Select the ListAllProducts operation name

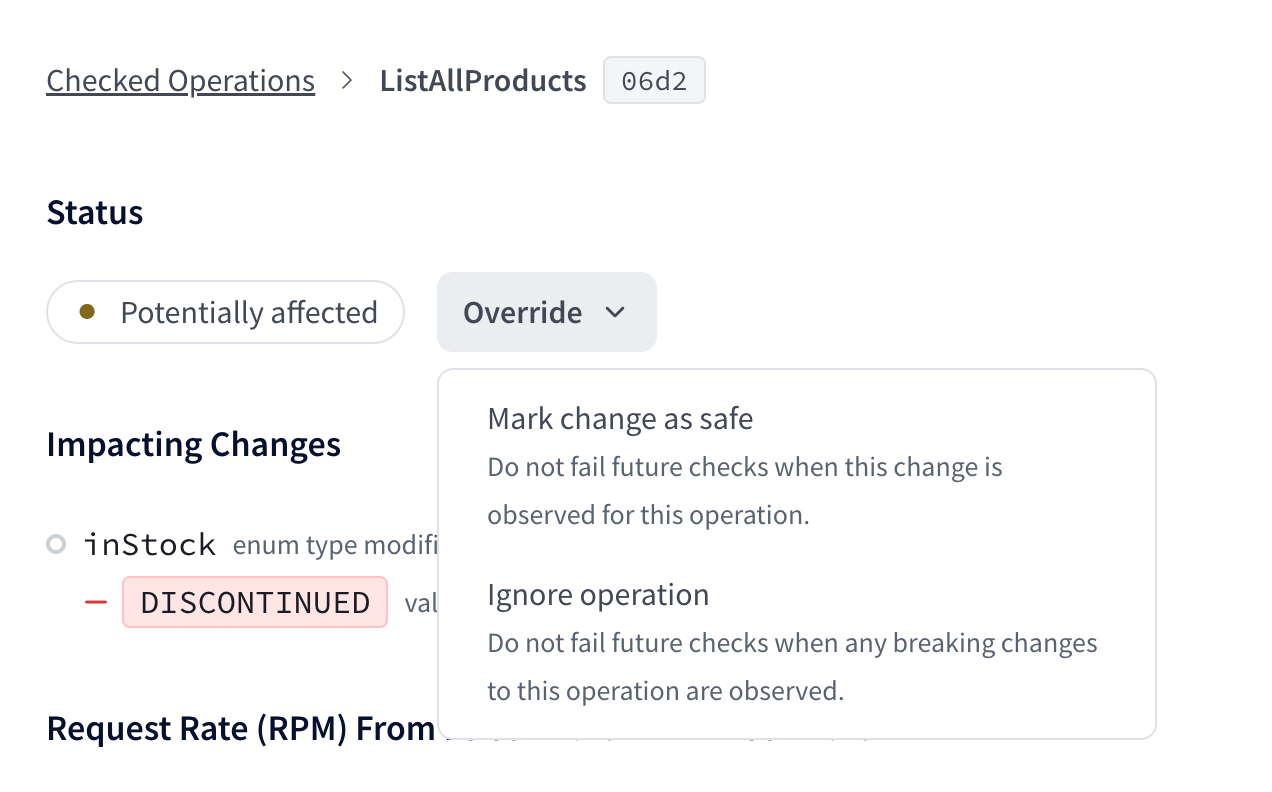(x=483, y=80)
